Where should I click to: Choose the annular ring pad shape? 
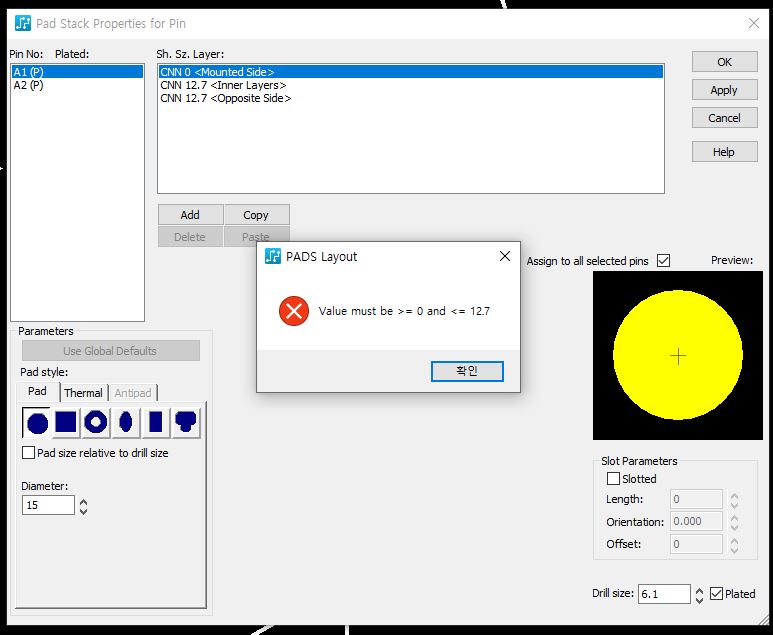pos(96,423)
